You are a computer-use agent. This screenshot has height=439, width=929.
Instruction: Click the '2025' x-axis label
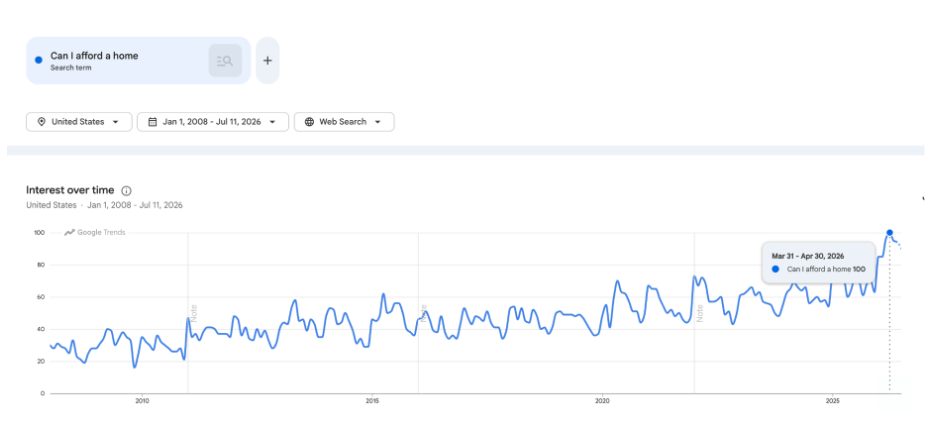(x=832, y=401)
